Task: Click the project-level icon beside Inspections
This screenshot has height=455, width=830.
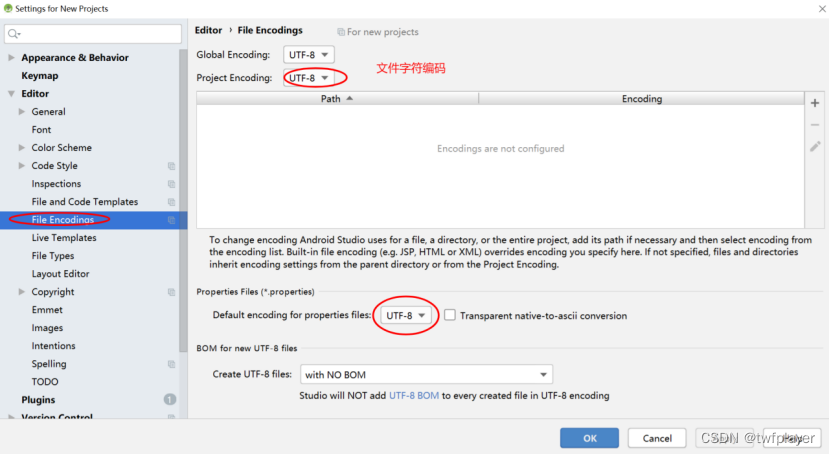Action: tap(172, 184)
